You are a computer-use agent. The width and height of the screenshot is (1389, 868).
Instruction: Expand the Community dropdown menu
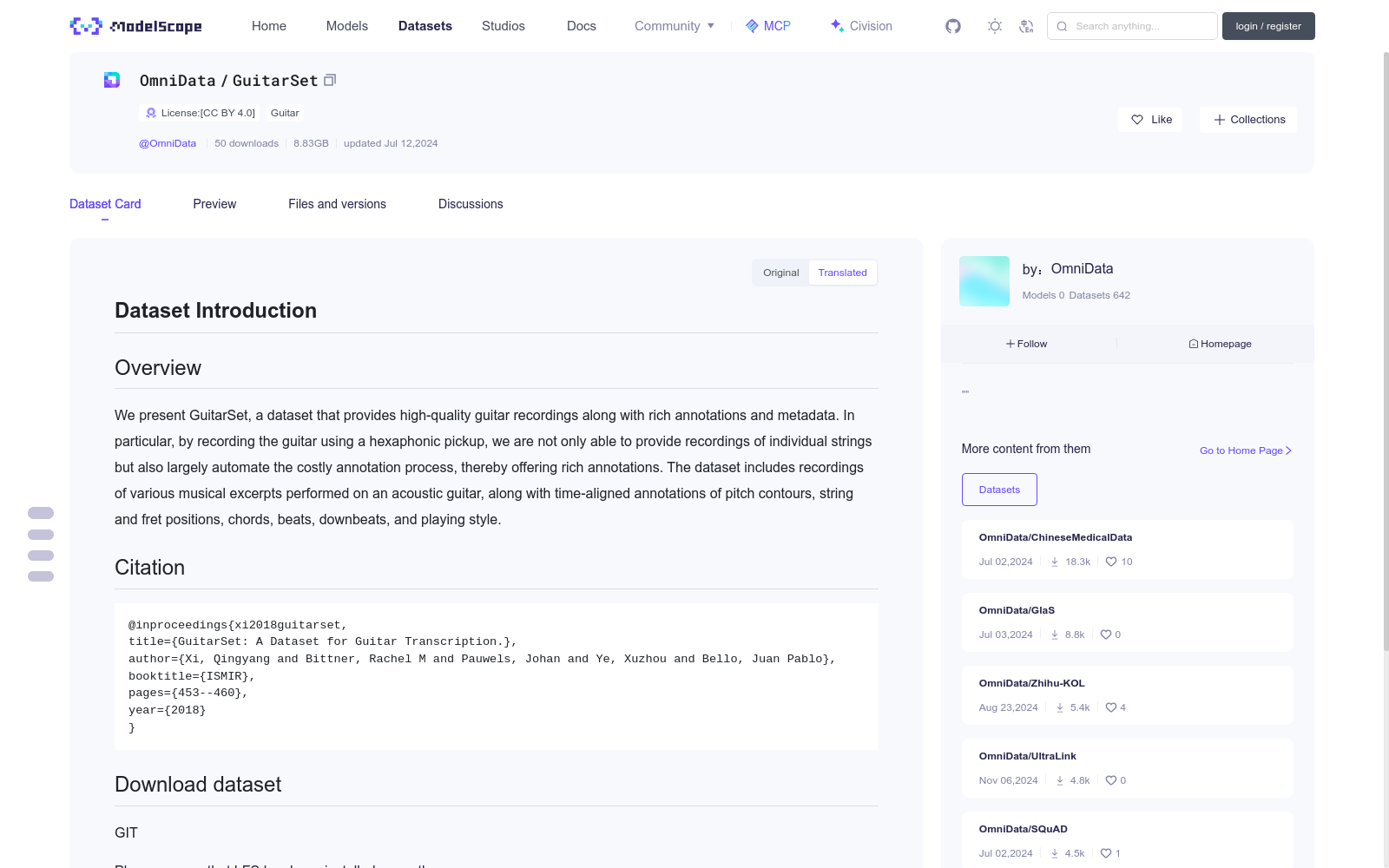click(x=675, y=26)
